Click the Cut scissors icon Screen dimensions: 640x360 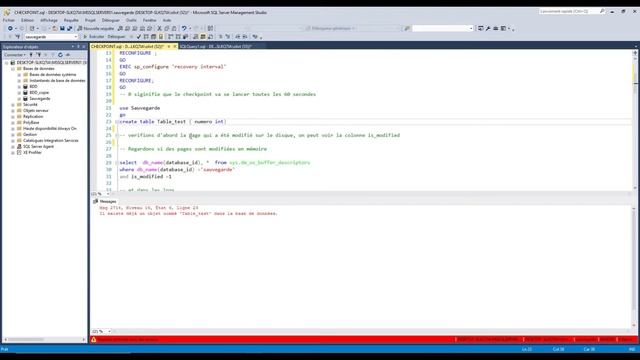(160, 29)
